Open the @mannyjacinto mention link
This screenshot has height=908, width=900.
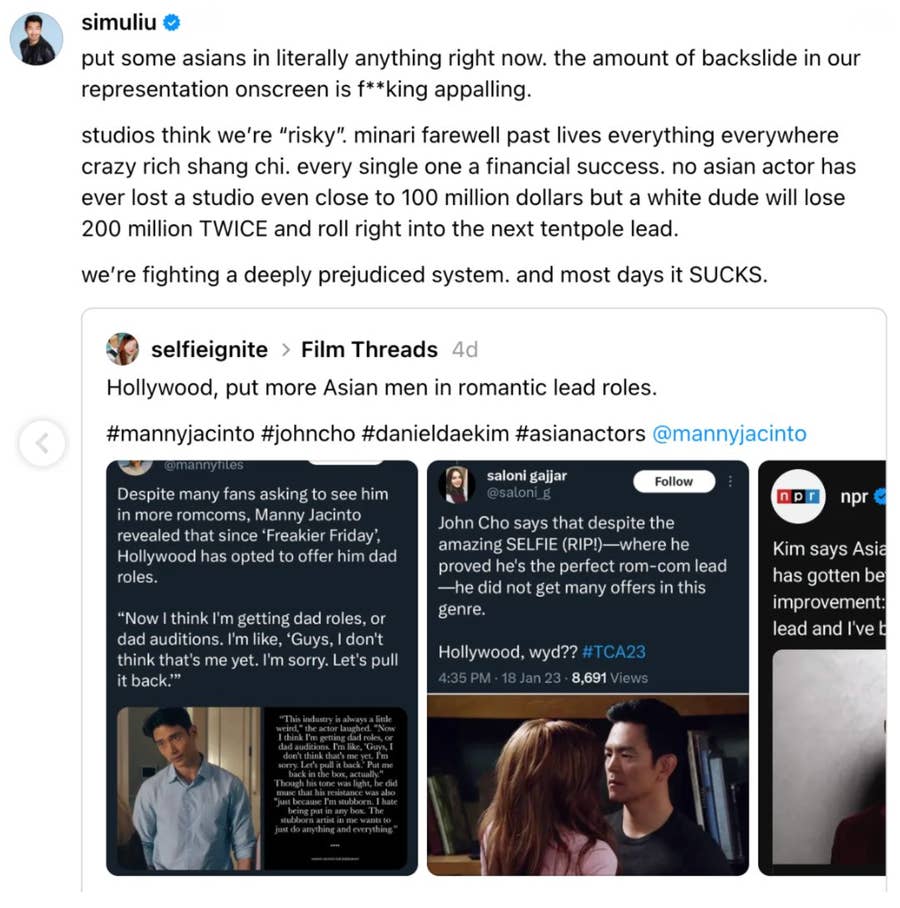click(x=728, y=434)
